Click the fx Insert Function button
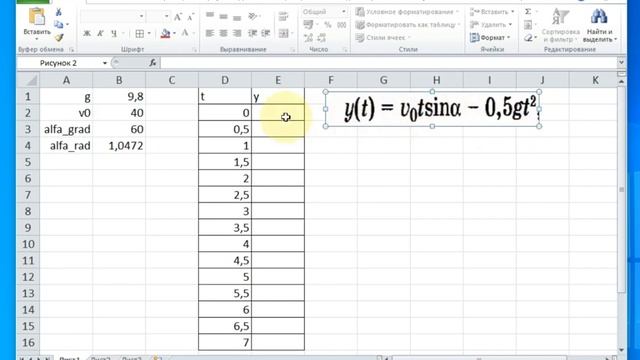Image resolution: width=640 pixels, height=360 pixels. point(153,63)
